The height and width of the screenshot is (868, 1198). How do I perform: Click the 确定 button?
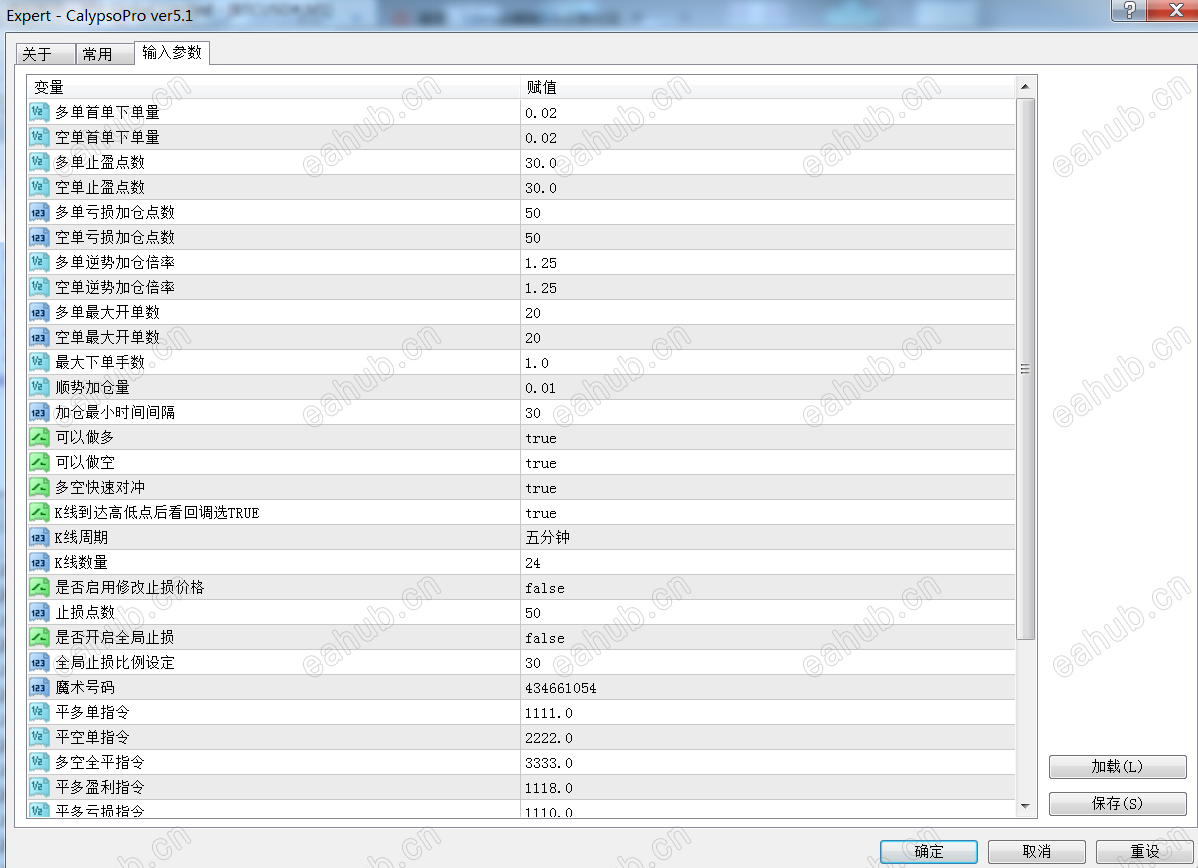pos(928,851)
